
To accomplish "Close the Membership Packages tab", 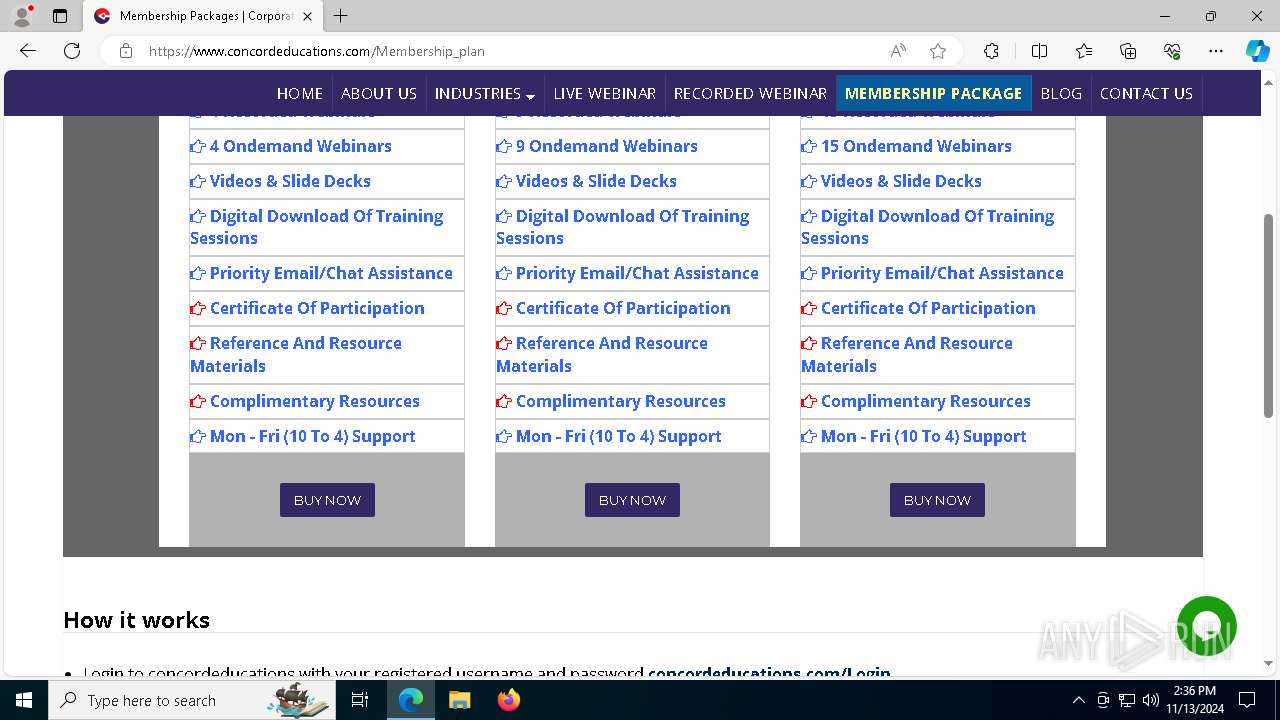I will click(307, 16).
